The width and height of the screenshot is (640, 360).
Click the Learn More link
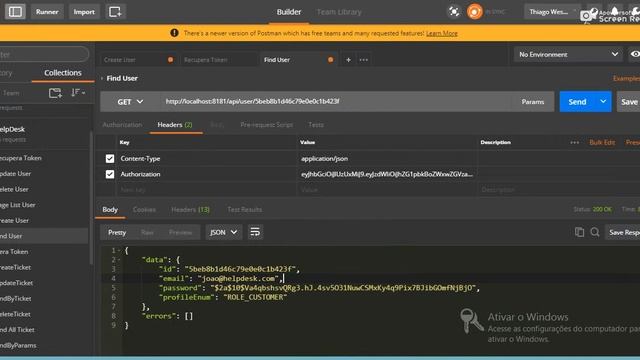coord(442,33)
